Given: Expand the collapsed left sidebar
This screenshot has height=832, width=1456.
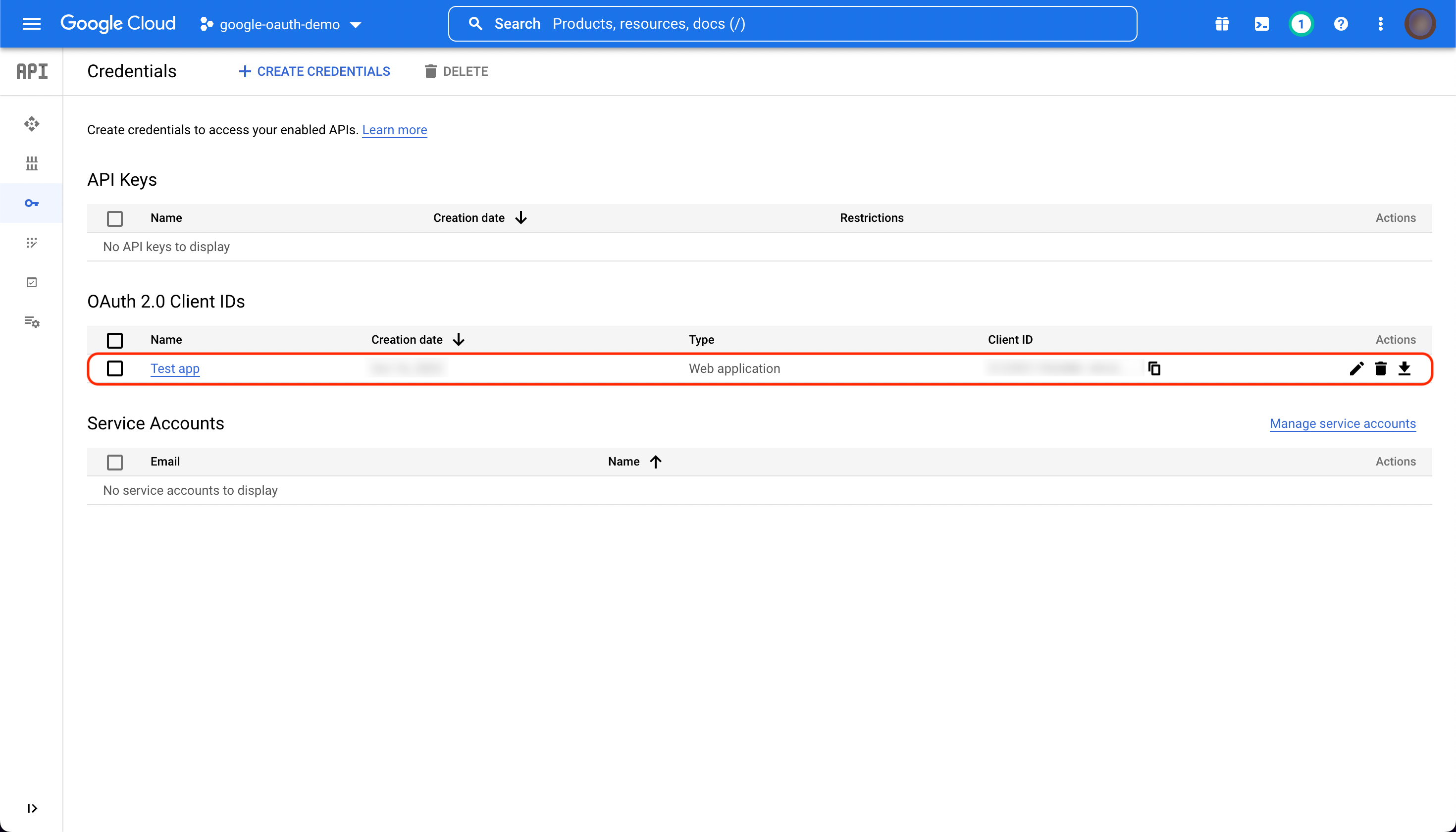Looking at the screenshot, I should coord(32,808).
